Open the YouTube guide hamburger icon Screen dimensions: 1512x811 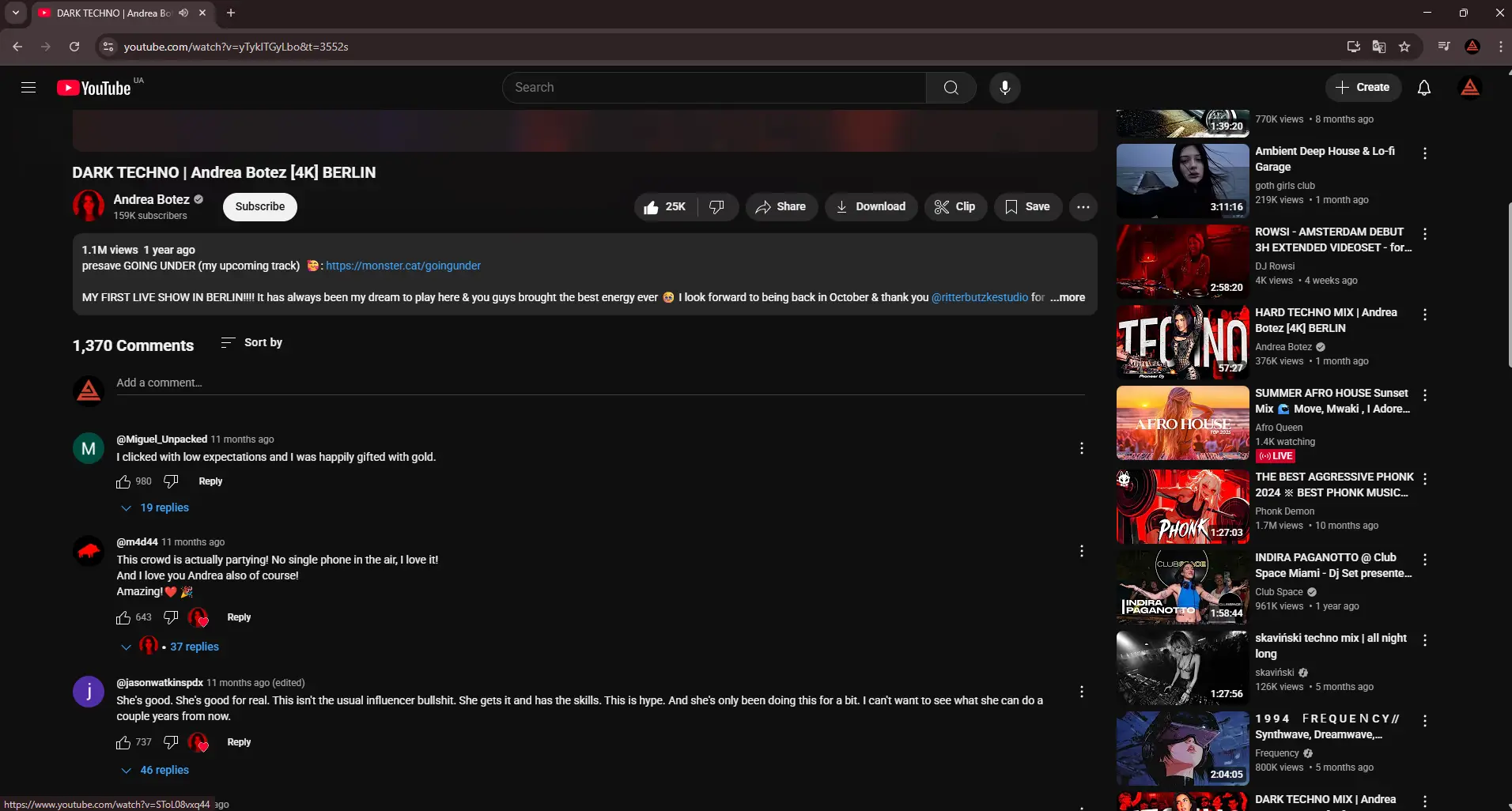pos(28,87)
